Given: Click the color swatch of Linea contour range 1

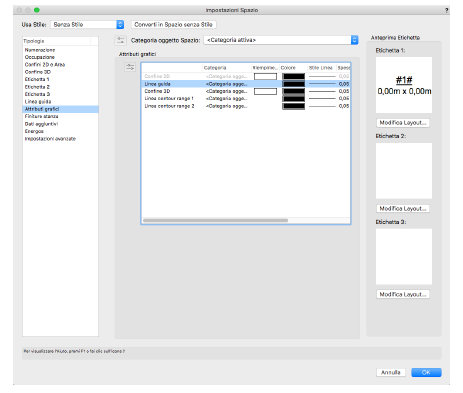Looking at the screenshot, I should click(x=293, y=99).
